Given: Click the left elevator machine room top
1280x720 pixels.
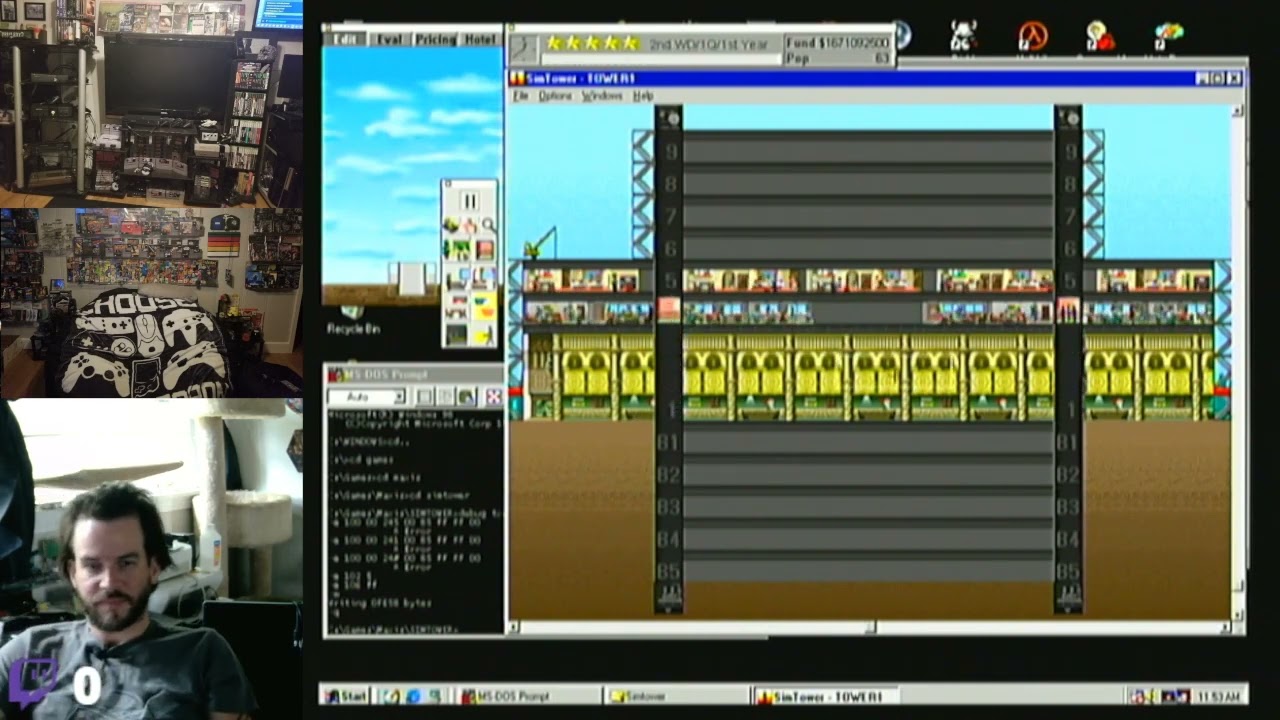Looking at the screenshot, I should point(669,118).
